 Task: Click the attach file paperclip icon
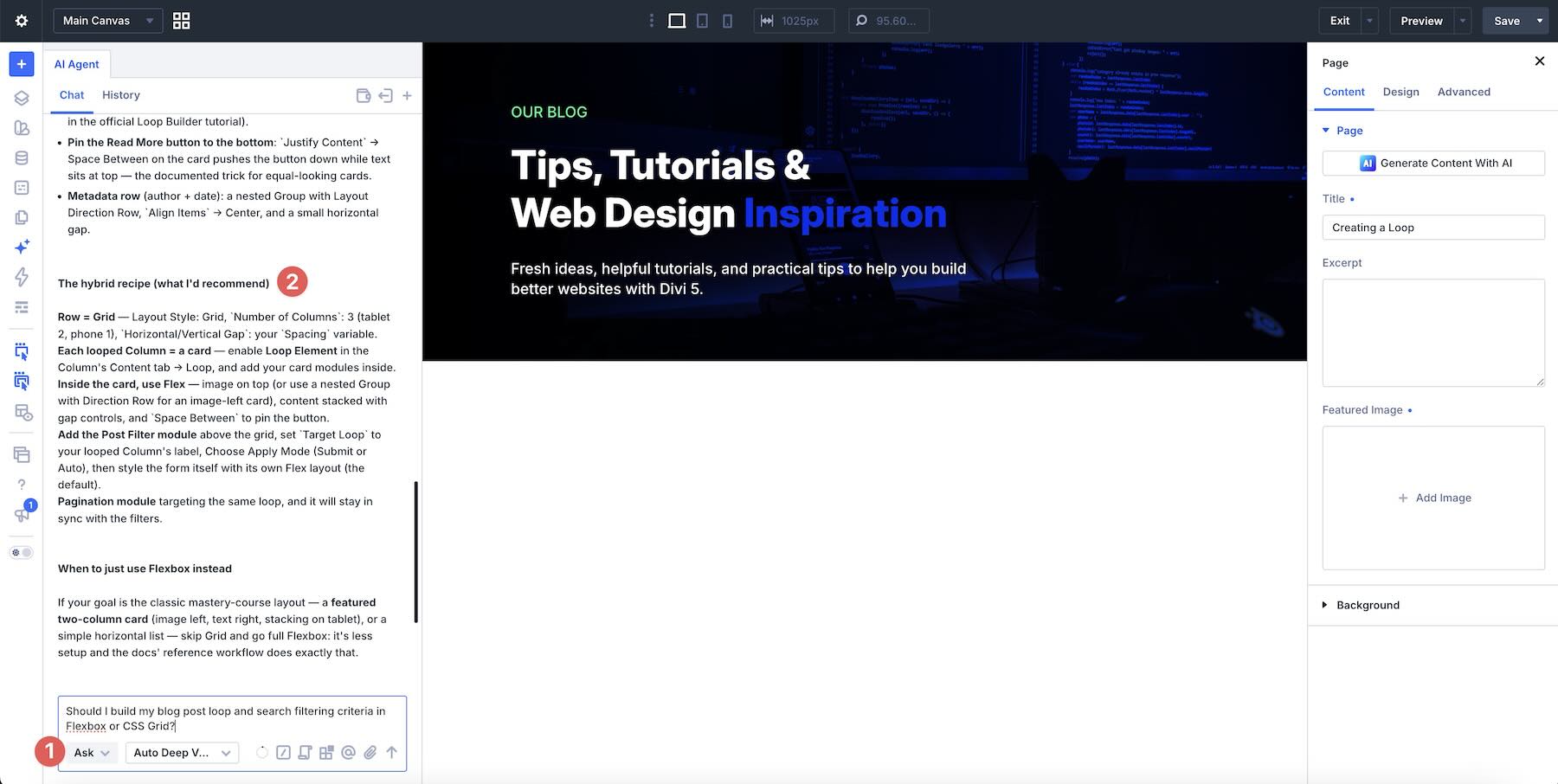pos(370,753)
